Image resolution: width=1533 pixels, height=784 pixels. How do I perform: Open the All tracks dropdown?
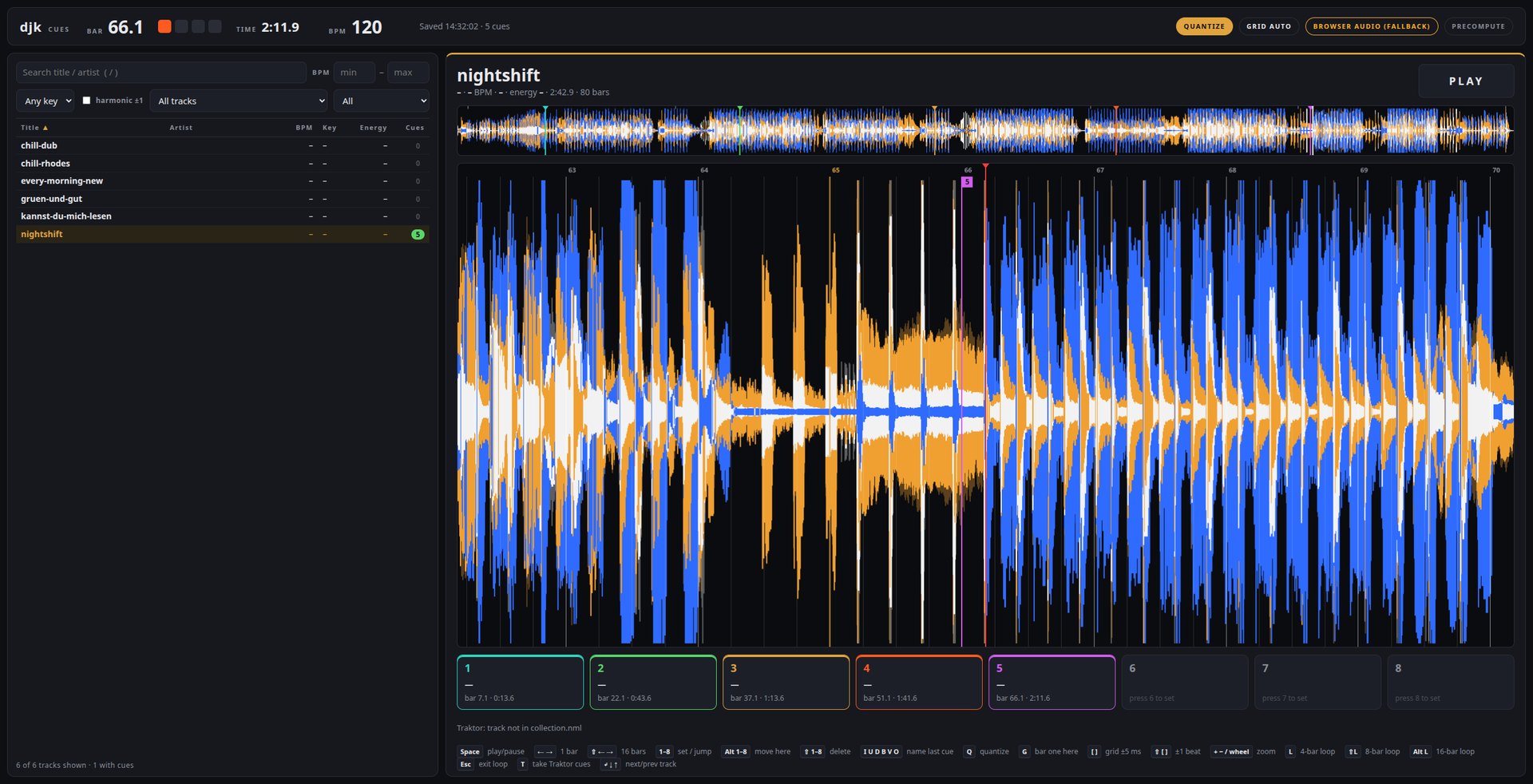tap(239, 101)
